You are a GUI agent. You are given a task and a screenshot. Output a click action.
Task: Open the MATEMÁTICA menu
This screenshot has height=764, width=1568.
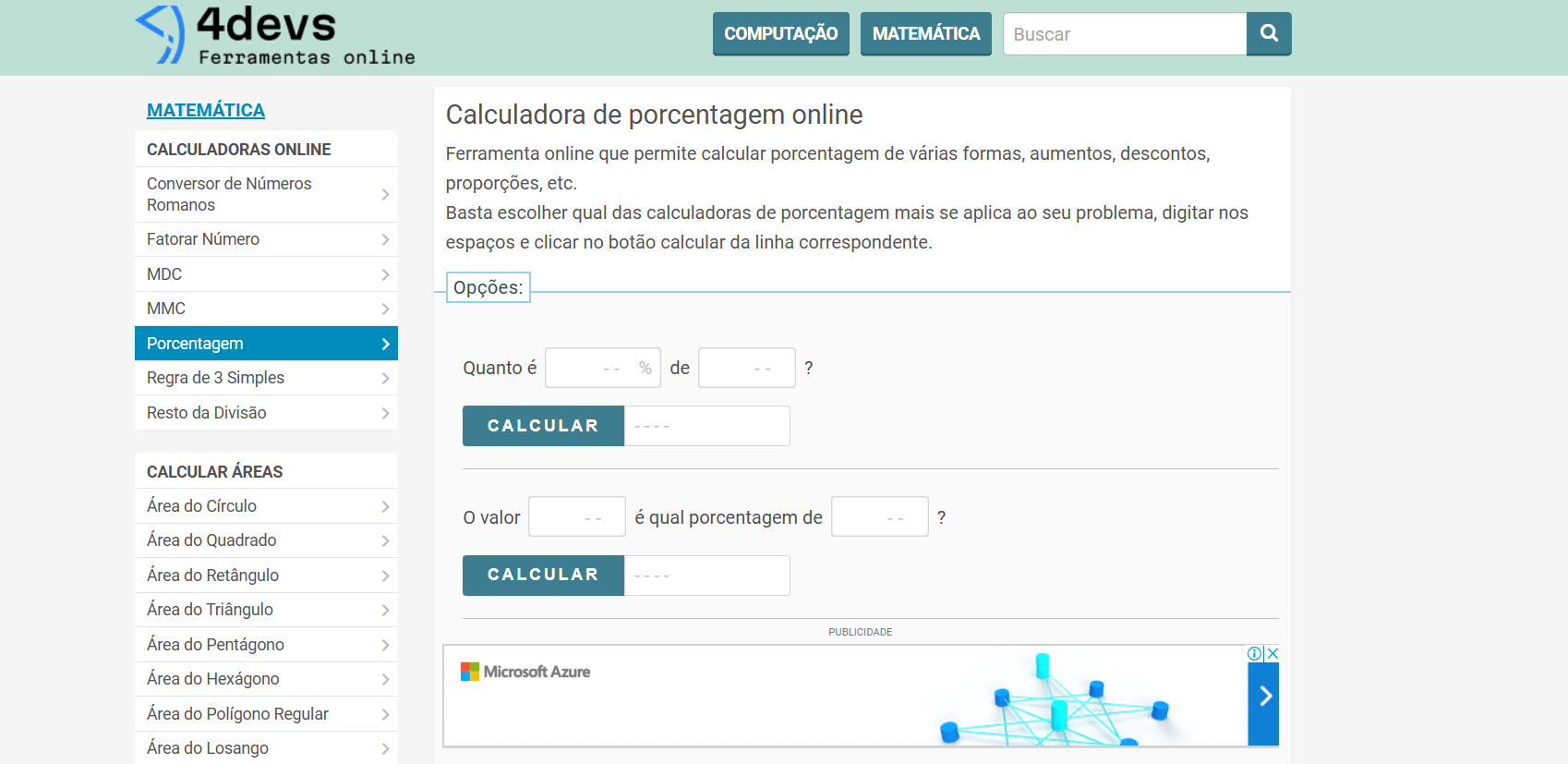click(925, 34)
